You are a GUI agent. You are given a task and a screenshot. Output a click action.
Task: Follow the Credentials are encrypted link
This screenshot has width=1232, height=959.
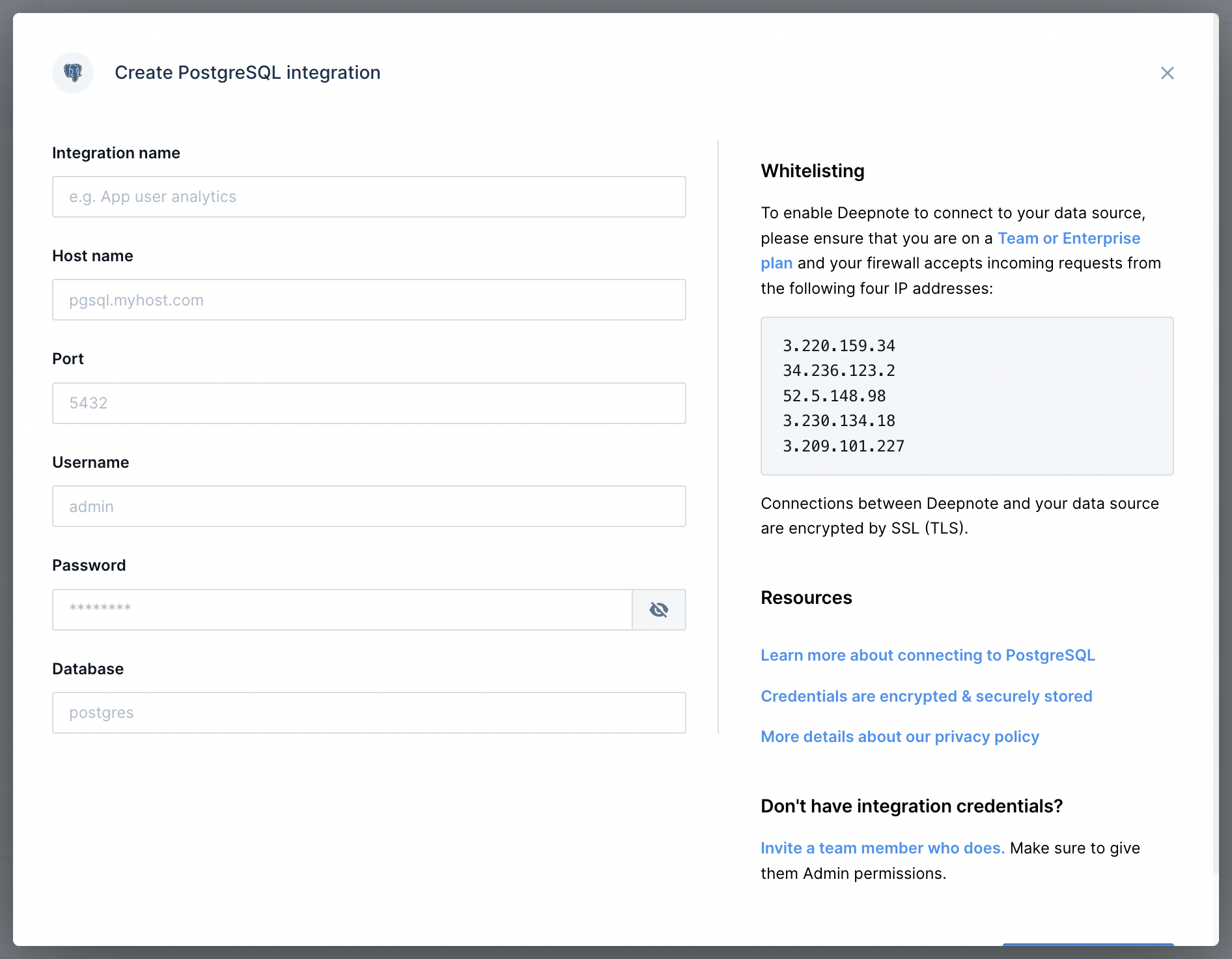pos(926,696)
